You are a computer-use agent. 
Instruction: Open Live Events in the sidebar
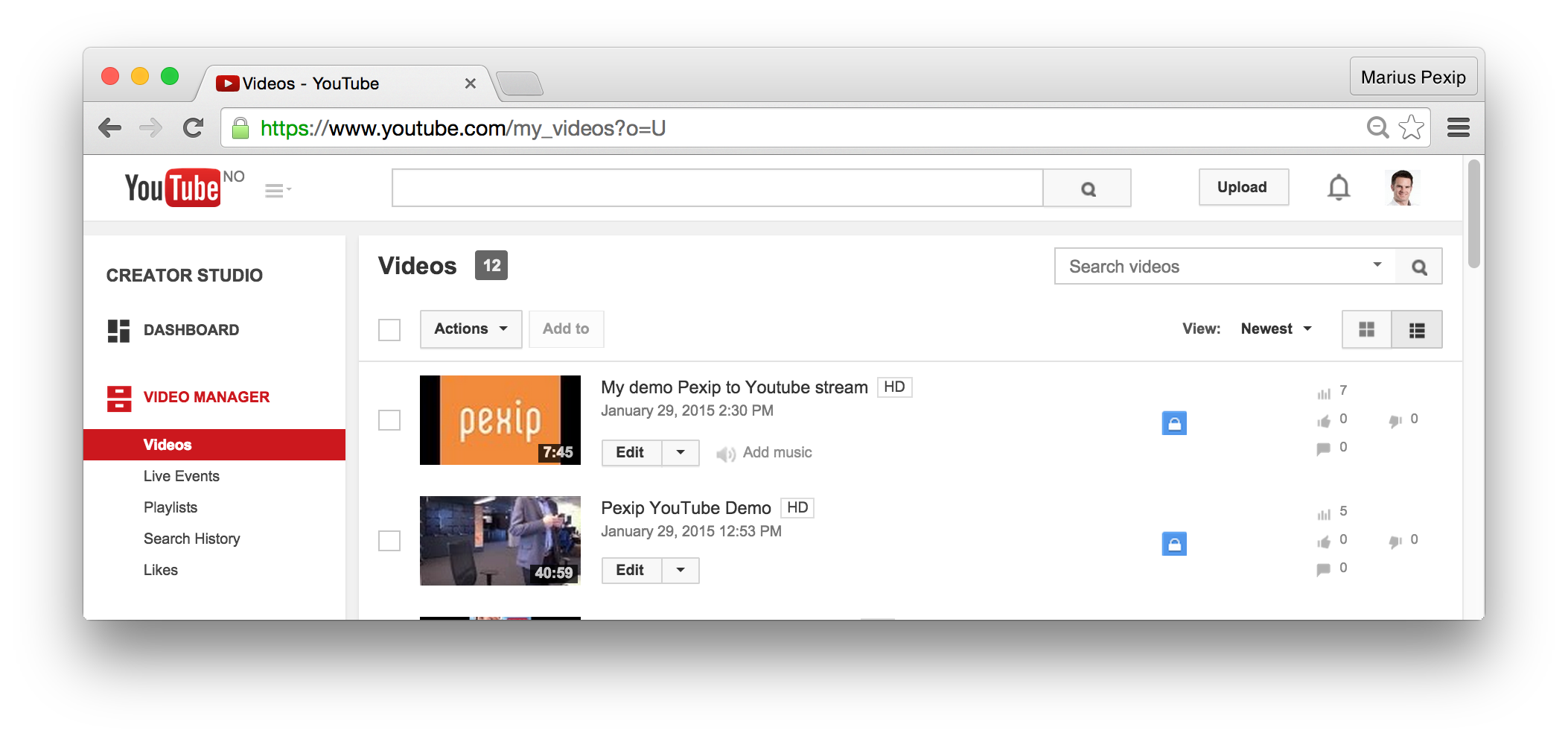pos(182,476)
